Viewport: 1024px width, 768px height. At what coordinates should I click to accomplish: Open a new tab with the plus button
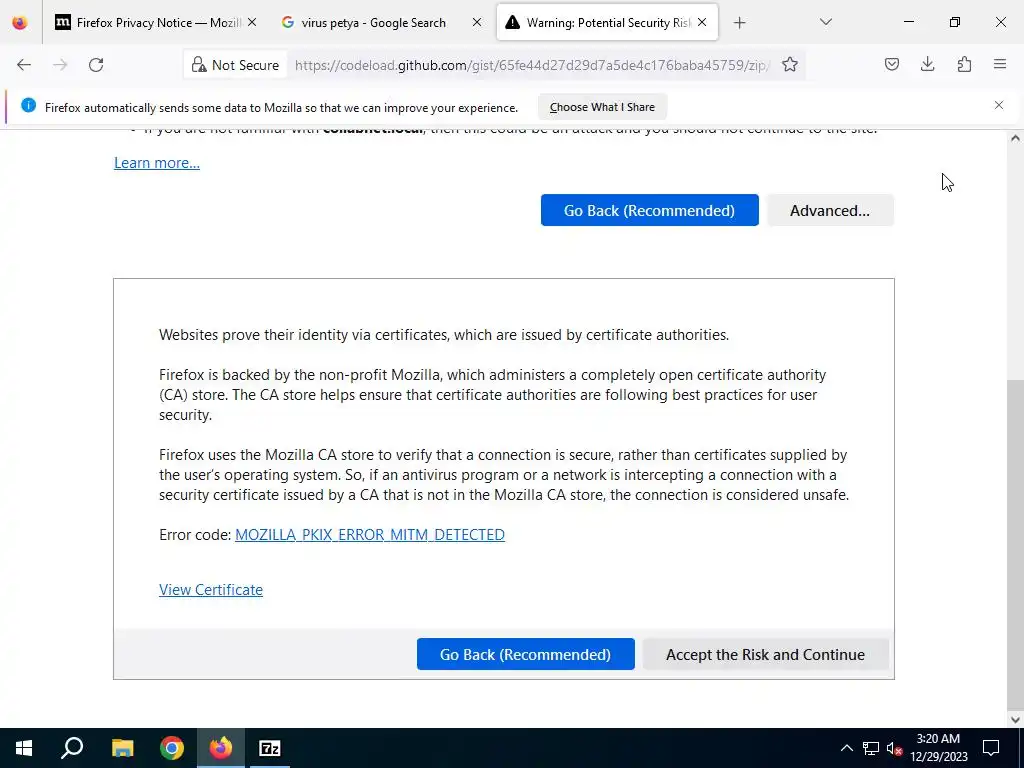click(739, 23)
